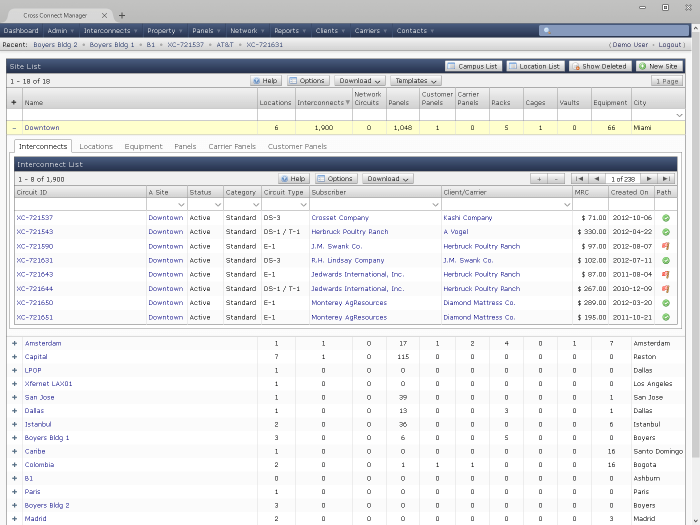700x525 pixels.
Task: Open the Reports menu
Action: tap(289, 31)
